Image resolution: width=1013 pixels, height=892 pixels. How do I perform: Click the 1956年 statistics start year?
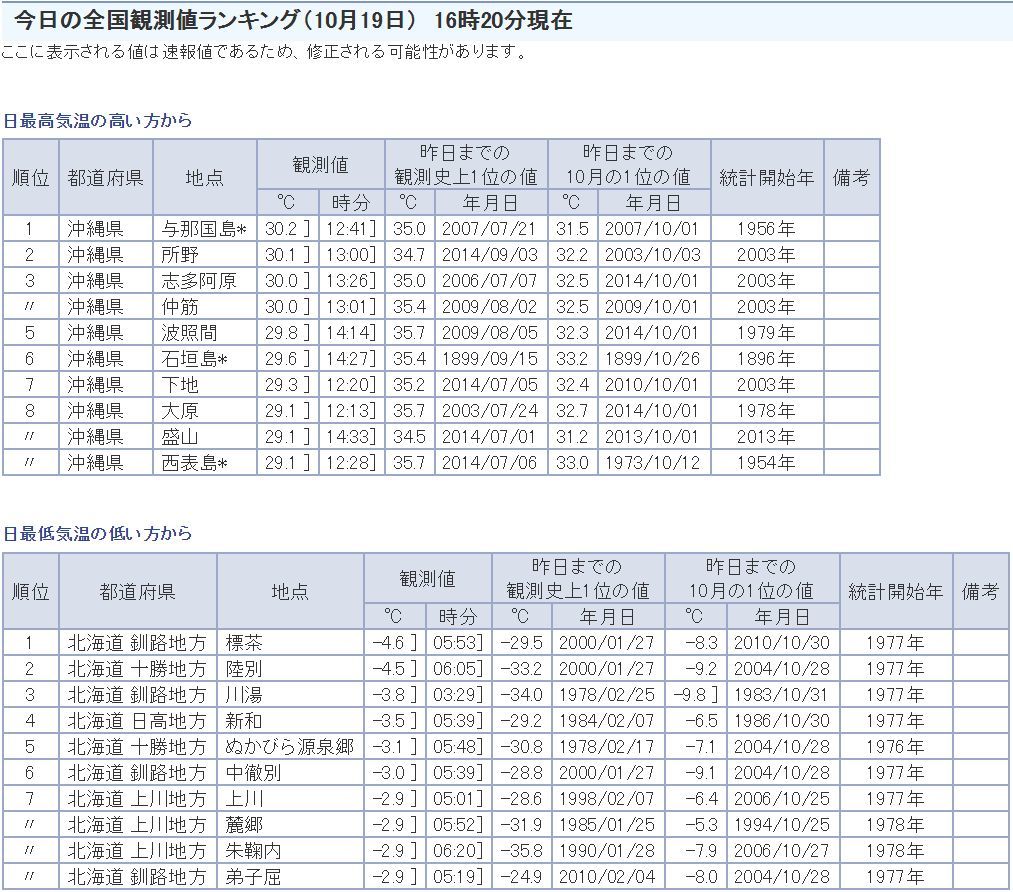(x=766, y=229)
